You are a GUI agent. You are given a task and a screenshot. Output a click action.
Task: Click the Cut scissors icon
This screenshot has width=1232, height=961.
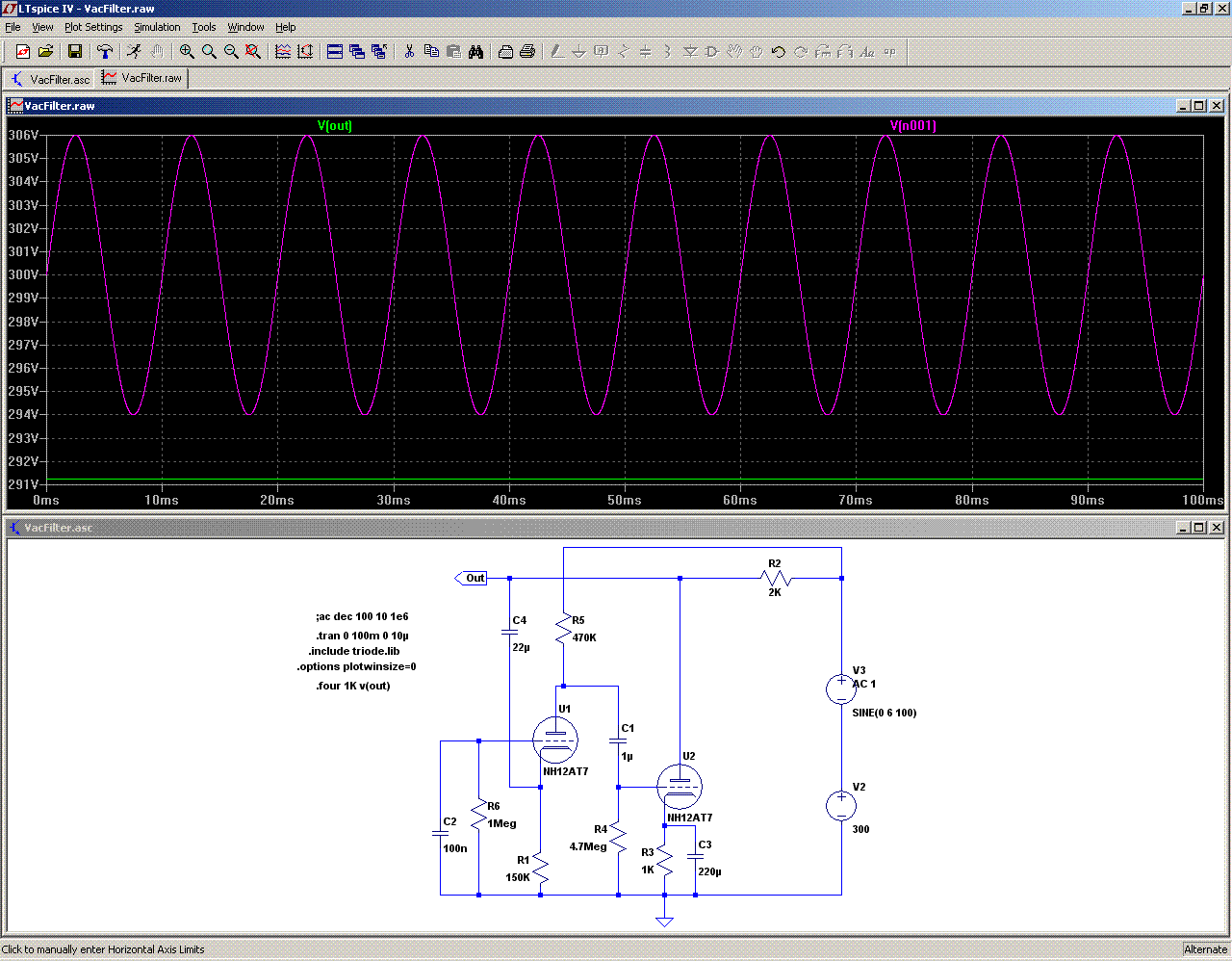pyautogui.click(x=409, y=52)
